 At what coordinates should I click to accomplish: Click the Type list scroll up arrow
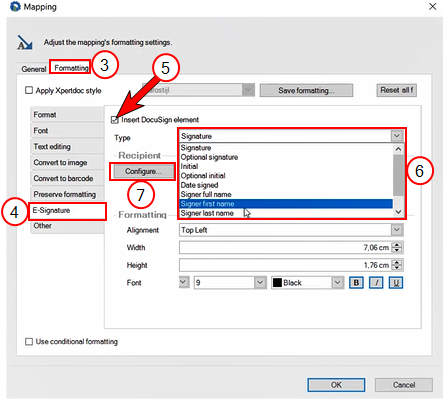pyautogui.click(x=398, y=149)
